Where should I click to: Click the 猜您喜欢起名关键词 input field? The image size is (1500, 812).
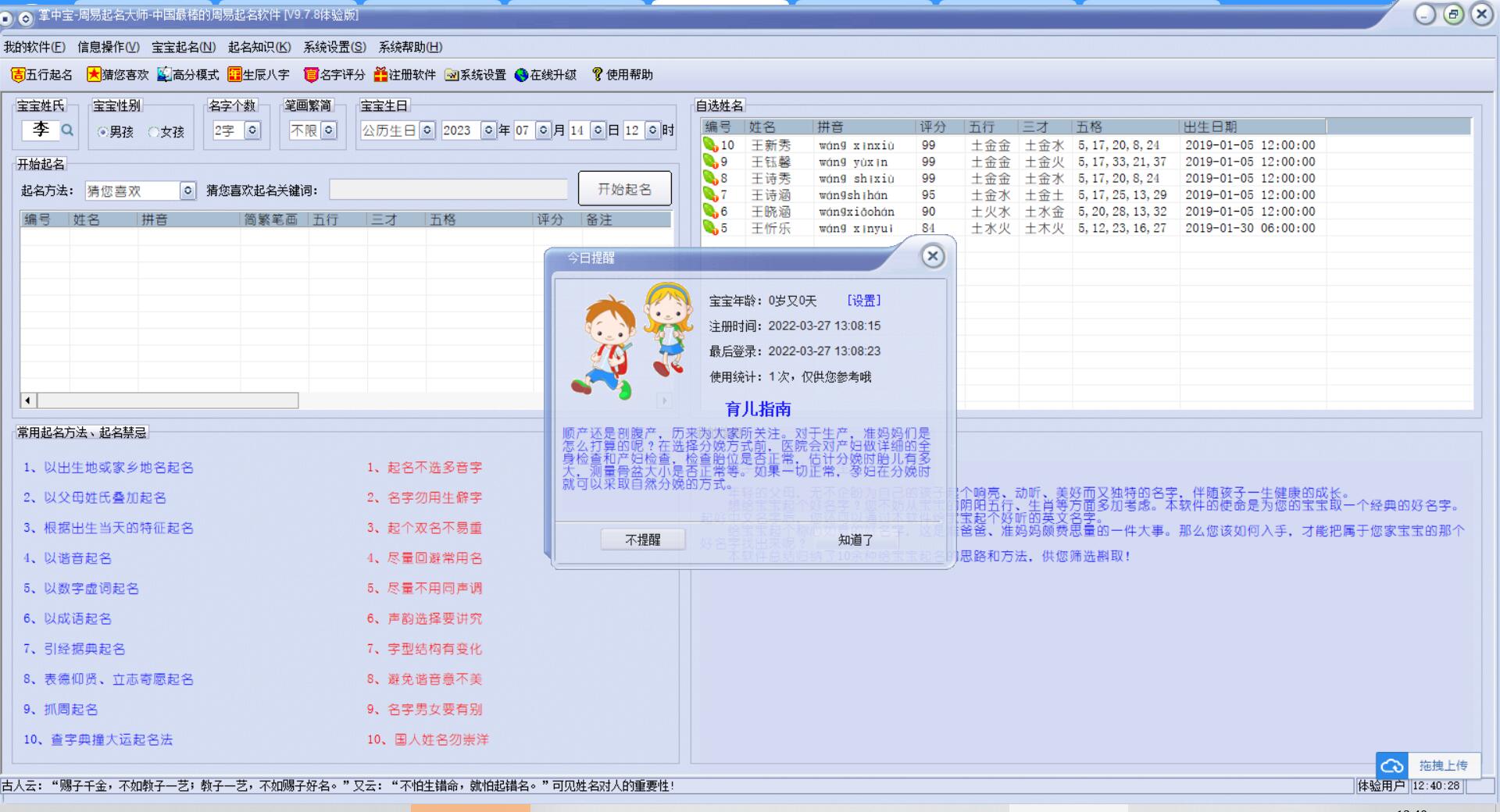point(448,190)
